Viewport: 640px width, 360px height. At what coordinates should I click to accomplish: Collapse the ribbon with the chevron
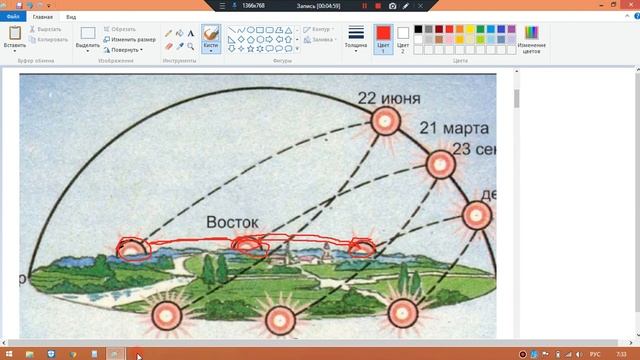click(x=627, y=16)
